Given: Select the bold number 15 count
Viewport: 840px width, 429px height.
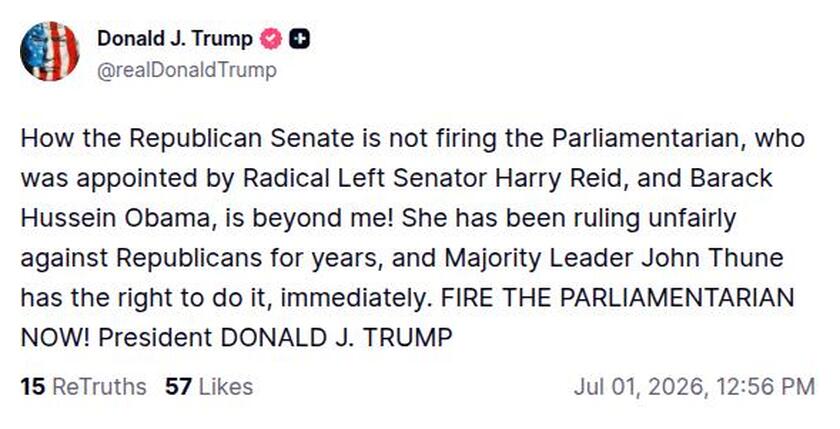Looking at the screenshot, I should [33, 387].
